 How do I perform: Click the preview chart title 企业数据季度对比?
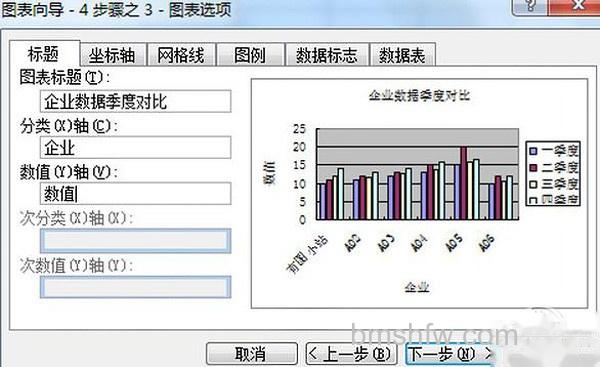coord(419,96)
